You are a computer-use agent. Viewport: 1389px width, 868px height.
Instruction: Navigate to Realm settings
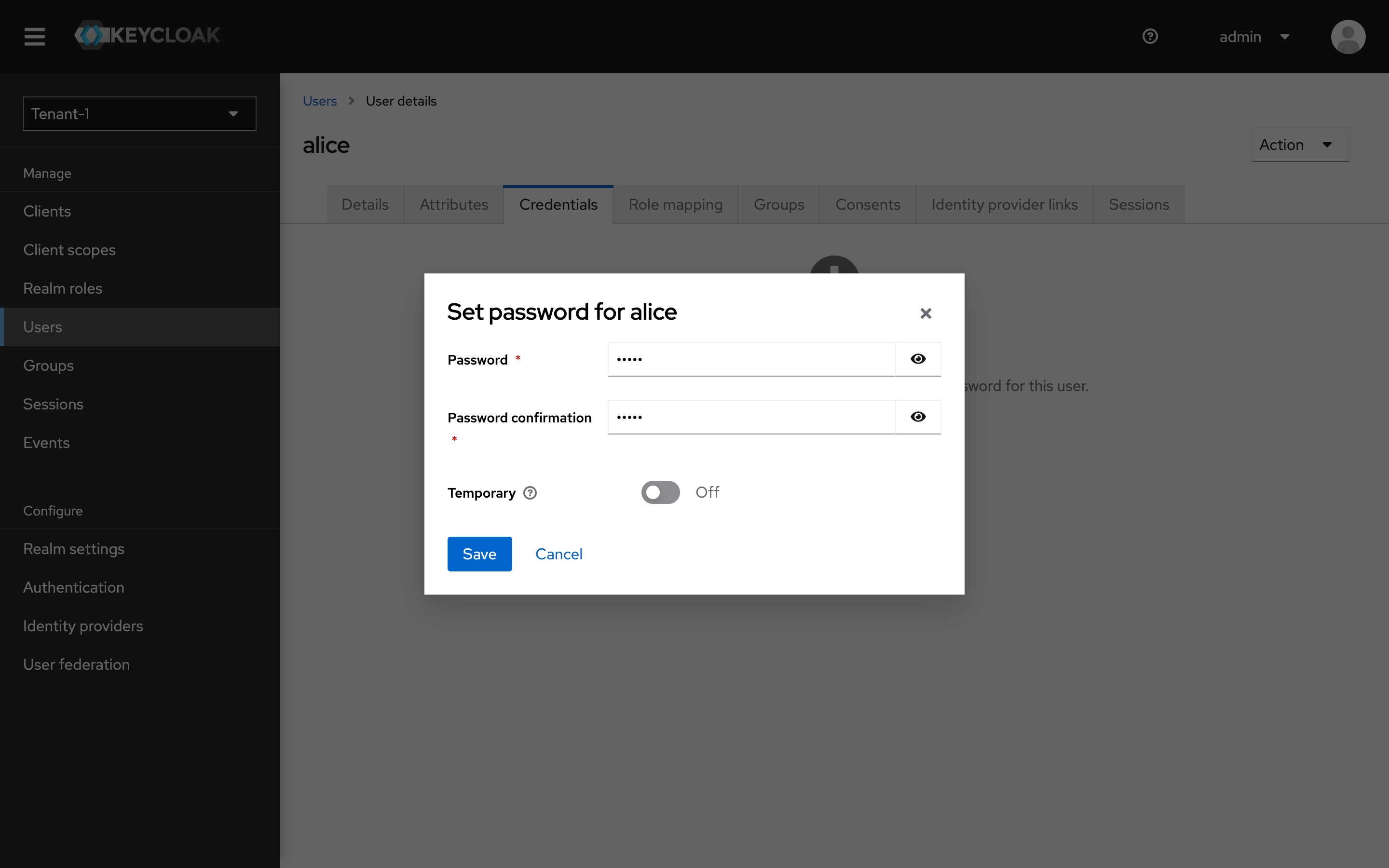click(73, 548)
